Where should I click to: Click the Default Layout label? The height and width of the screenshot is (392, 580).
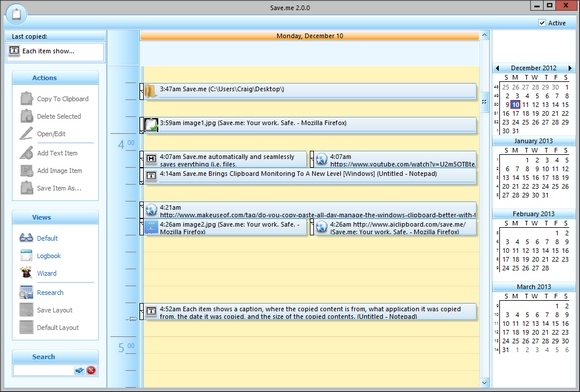point(58,328)
